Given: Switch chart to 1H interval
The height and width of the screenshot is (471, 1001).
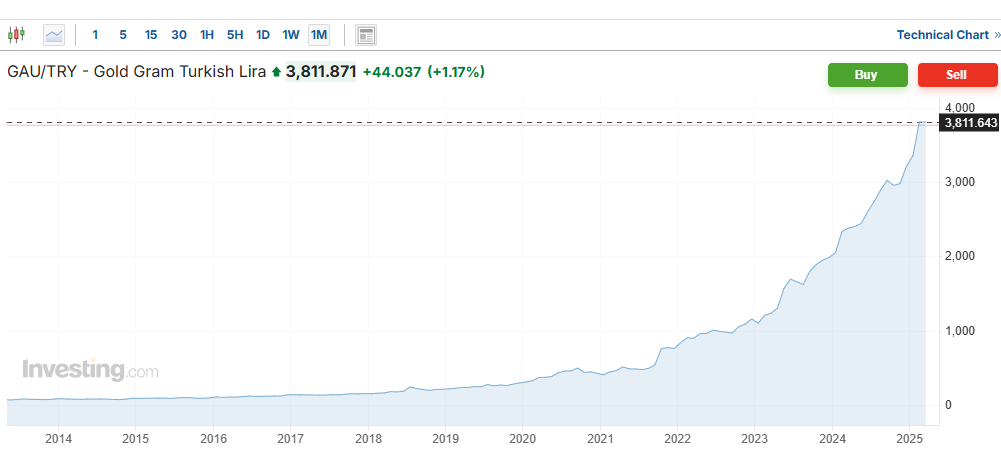Looking at the screenshot, I should tap(207, 35).
